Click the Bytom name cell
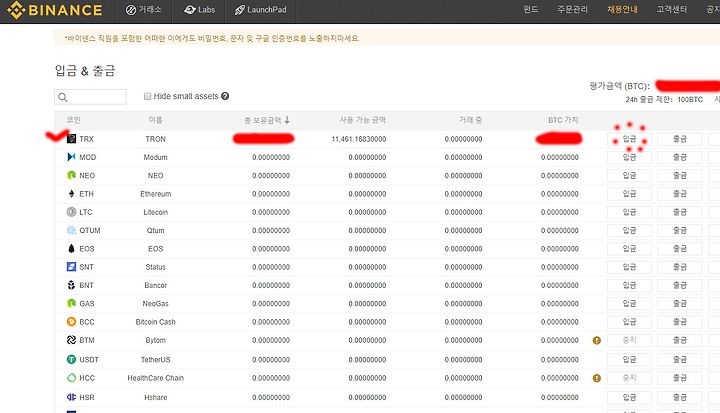720x413 pixels. coord(156,340)
